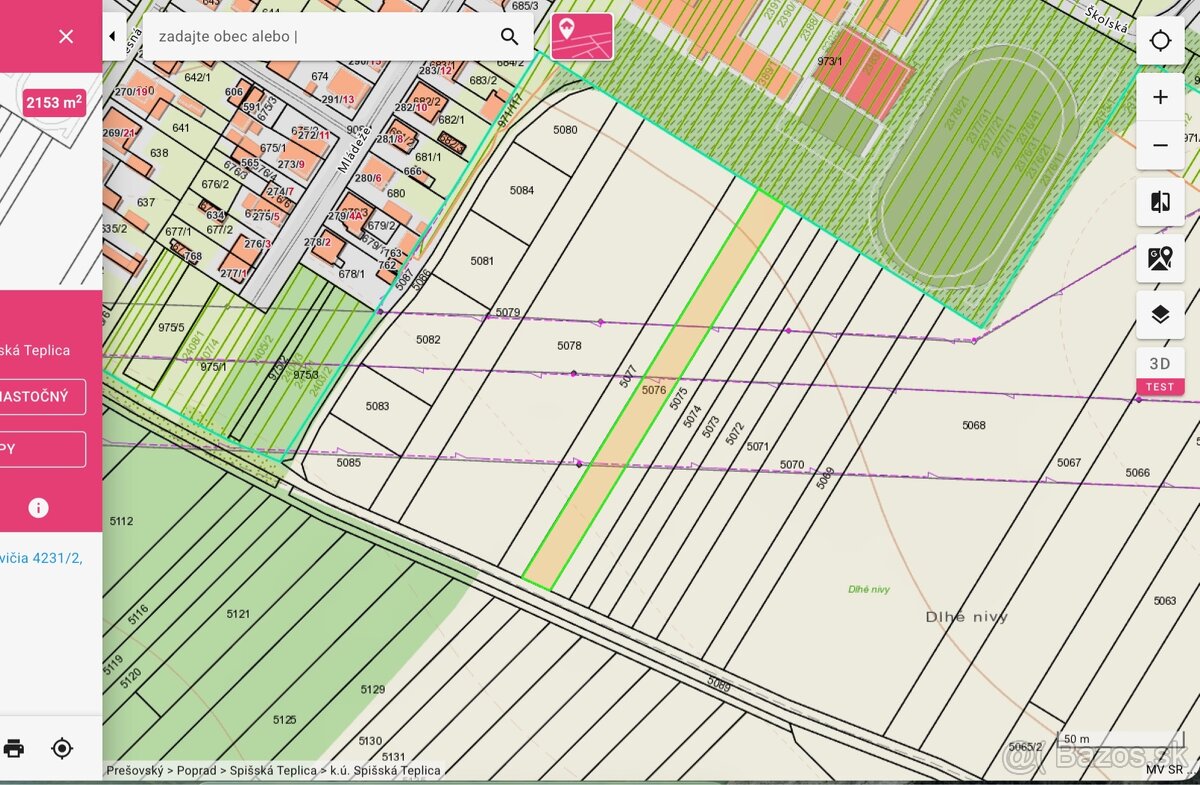Select parcel 5068 on the map
The height and width of the screenshot is (785, 1200).
pos(974,425)
